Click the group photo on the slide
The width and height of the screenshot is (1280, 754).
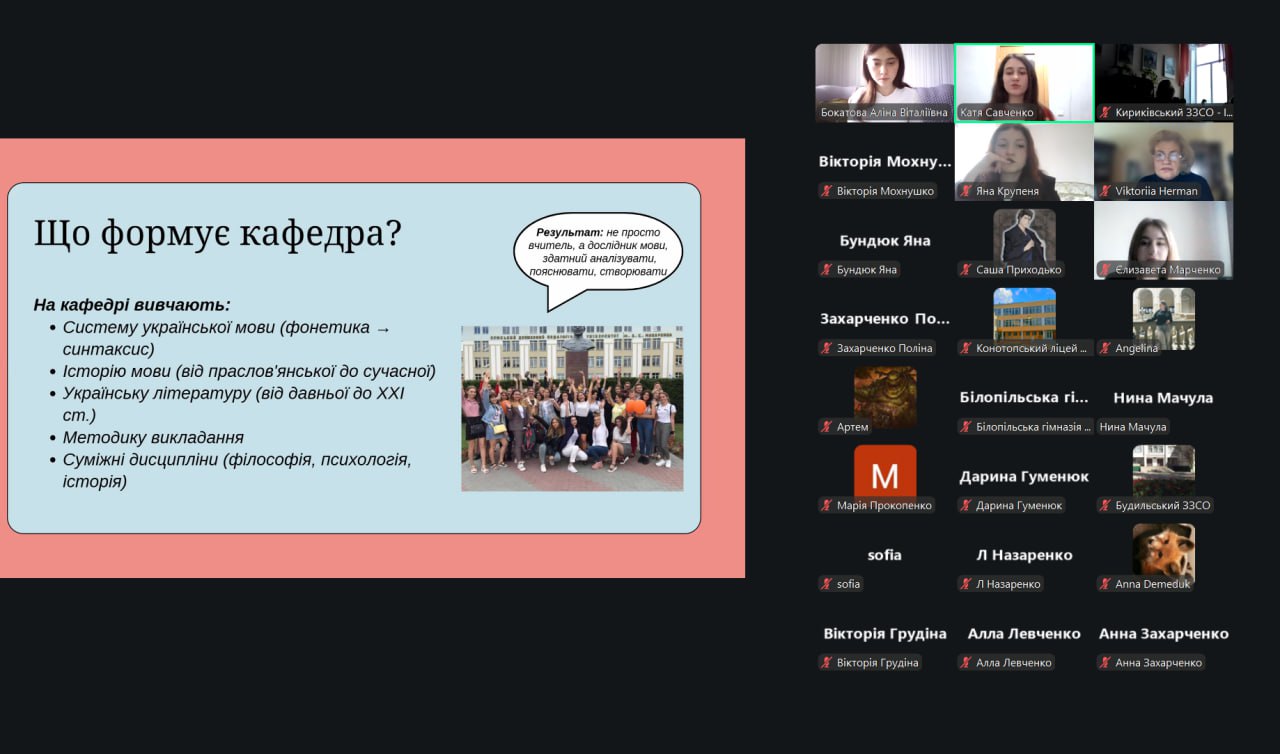572,408
